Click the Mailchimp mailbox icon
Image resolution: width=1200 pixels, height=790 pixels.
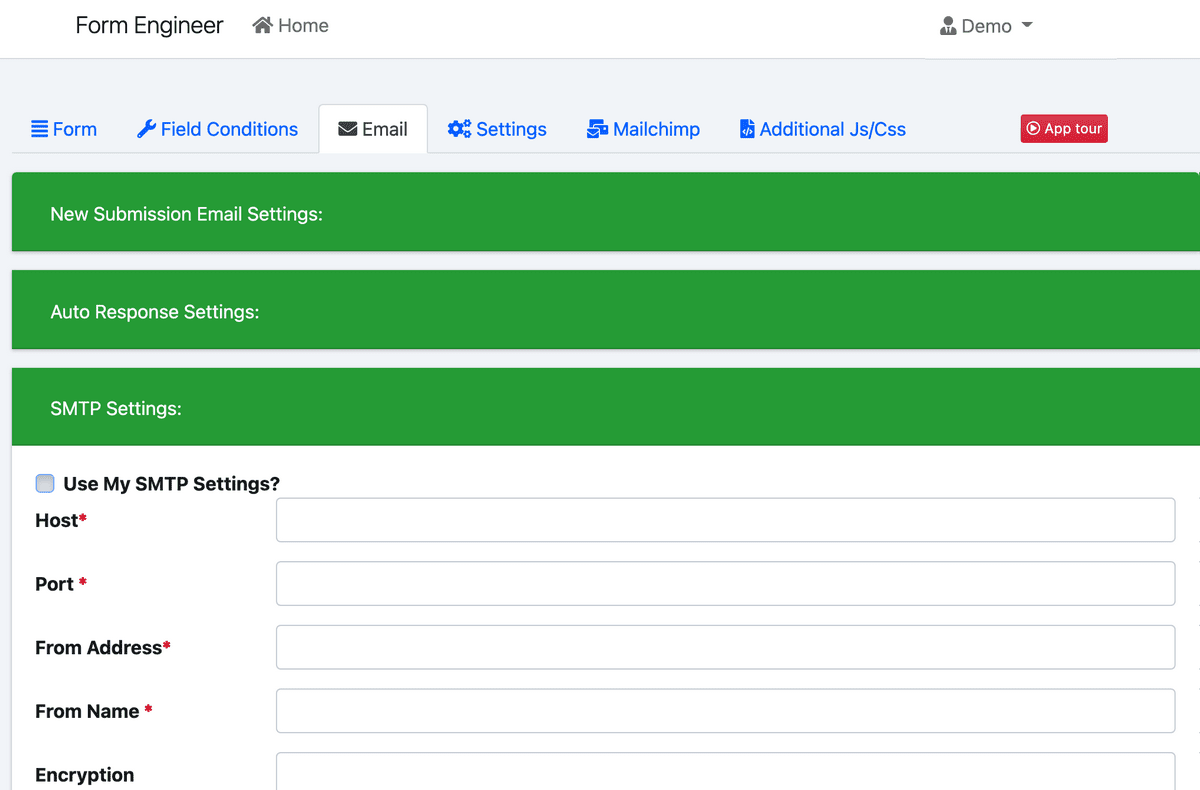click(x=597, y=129)
